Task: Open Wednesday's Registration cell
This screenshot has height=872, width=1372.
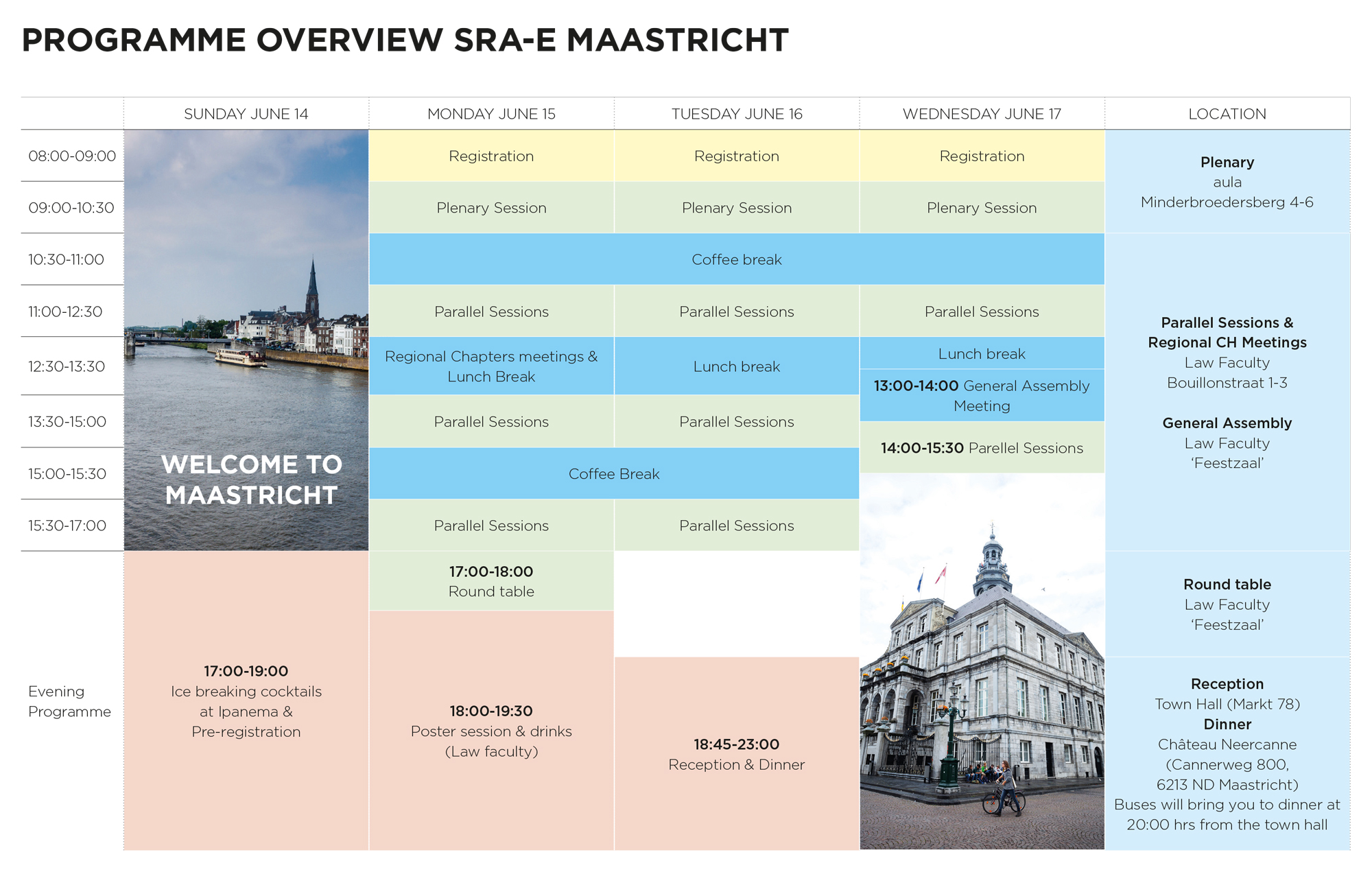Action: (x=982, y=156)
